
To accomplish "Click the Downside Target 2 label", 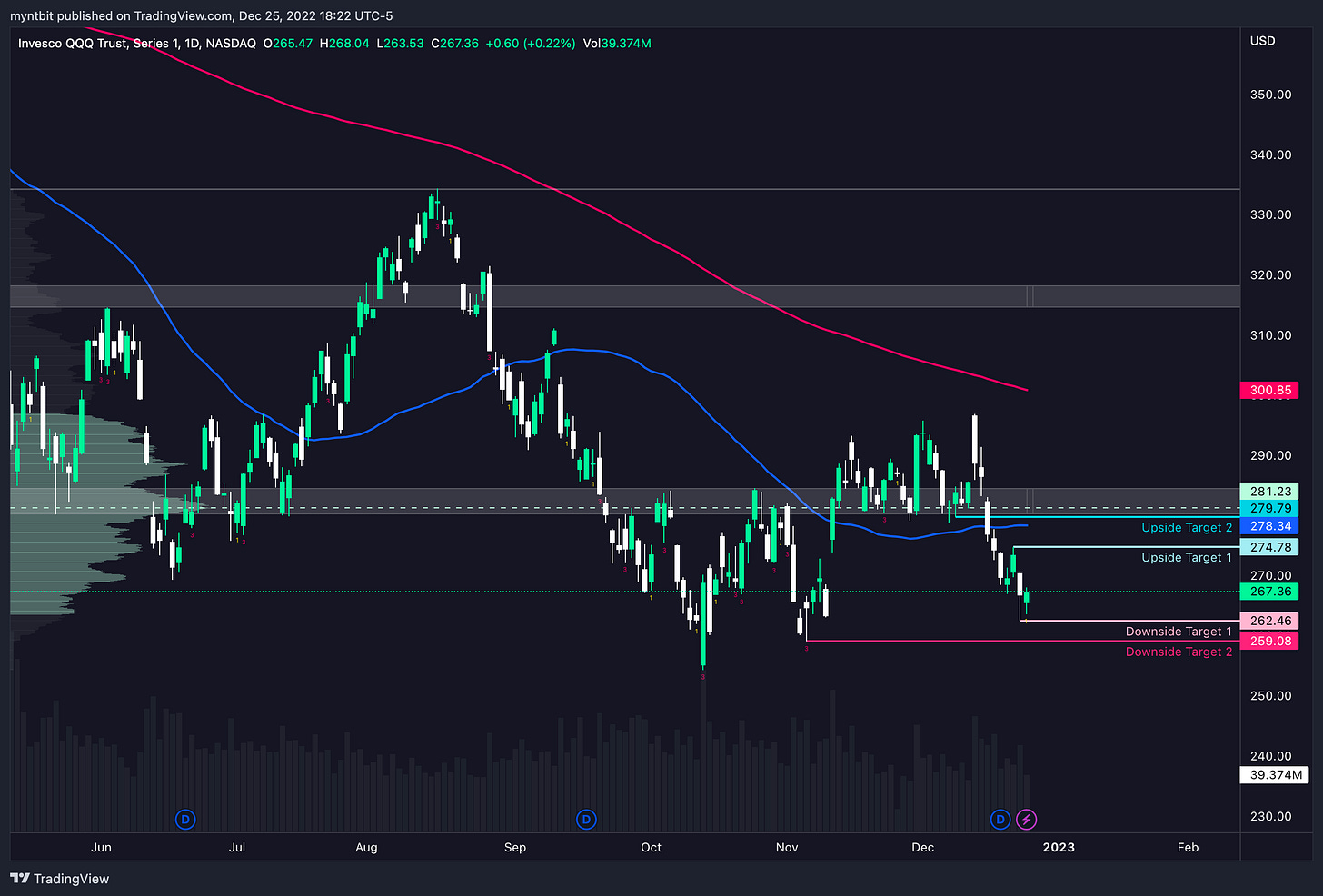I will pos(1179,652).
